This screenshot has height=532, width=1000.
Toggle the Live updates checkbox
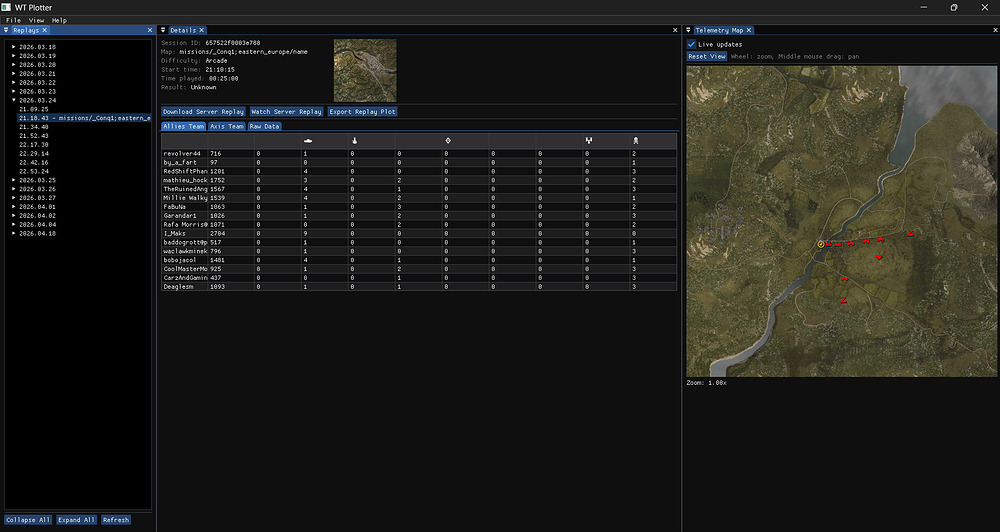[692, 44]
